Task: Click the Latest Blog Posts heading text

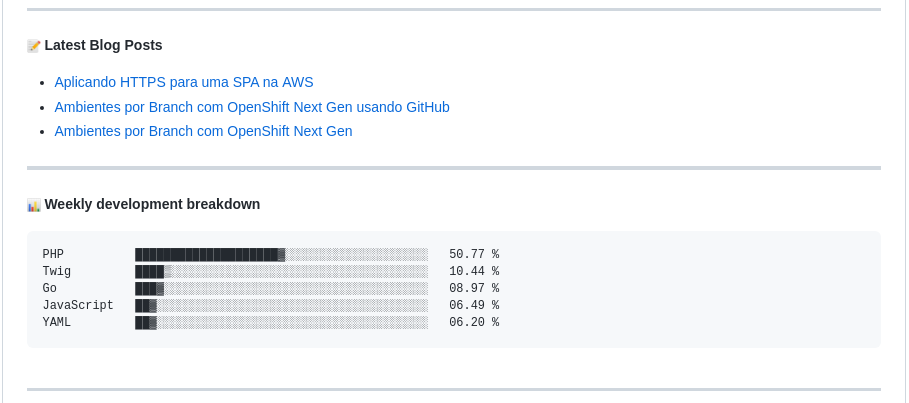Action: click(x=103, y=45)
